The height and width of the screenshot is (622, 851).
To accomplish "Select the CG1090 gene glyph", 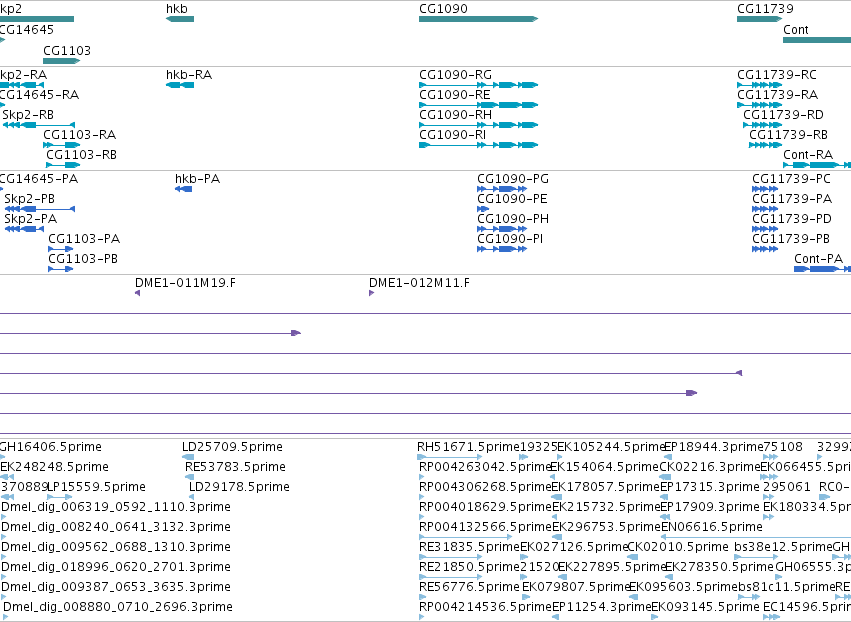I will [x=478, y=19].
